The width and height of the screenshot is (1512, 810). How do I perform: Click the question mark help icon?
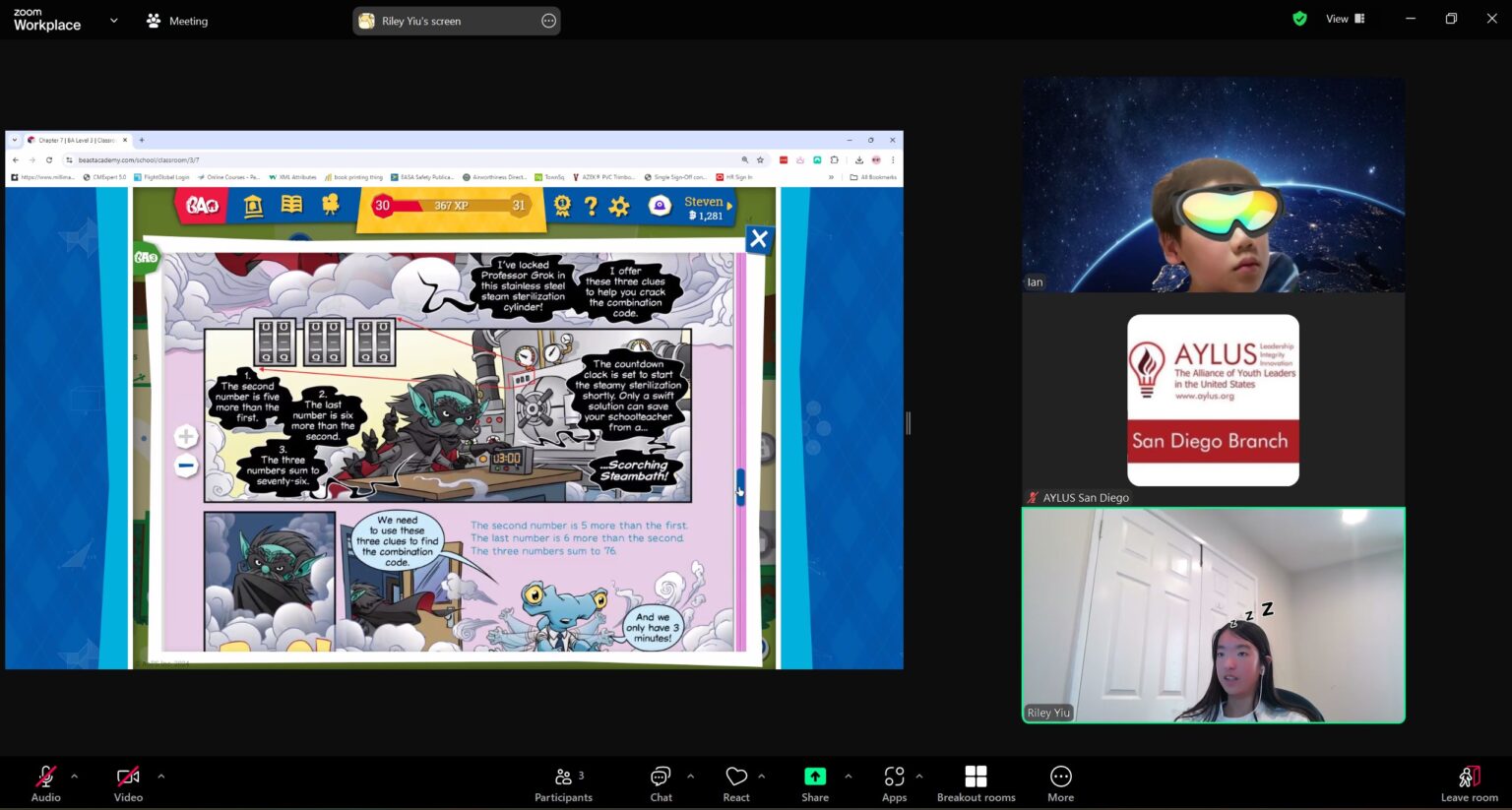(x=591, y=206)
